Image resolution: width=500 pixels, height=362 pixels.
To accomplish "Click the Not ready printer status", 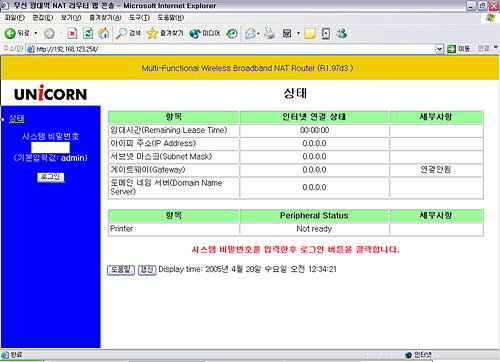I will click(x=314, y=229).
